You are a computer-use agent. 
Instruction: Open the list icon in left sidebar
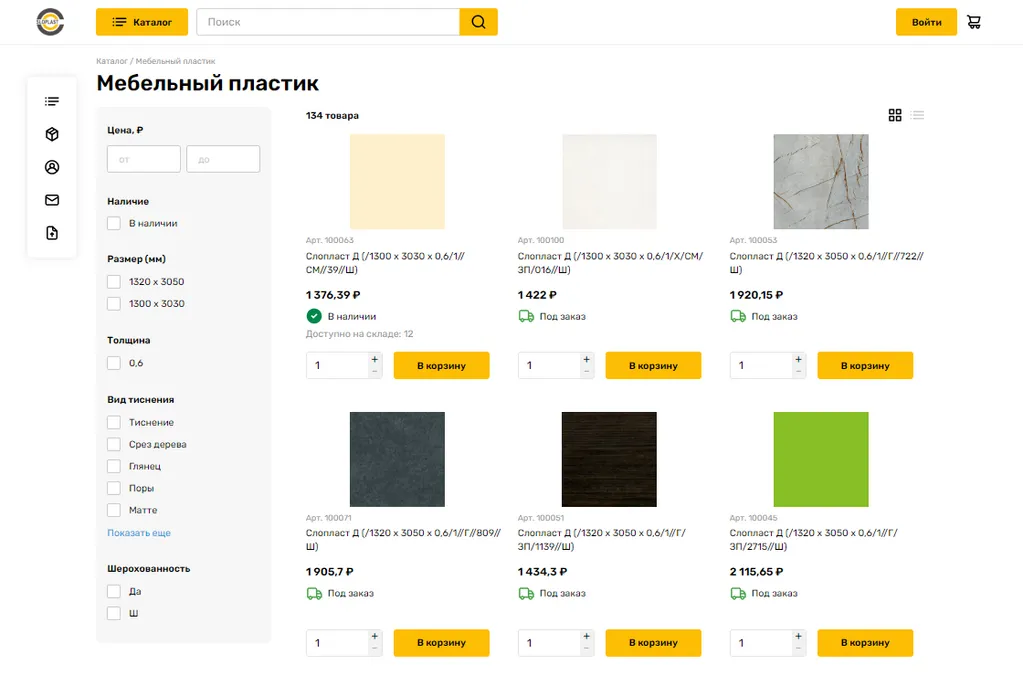coord(52,101)
